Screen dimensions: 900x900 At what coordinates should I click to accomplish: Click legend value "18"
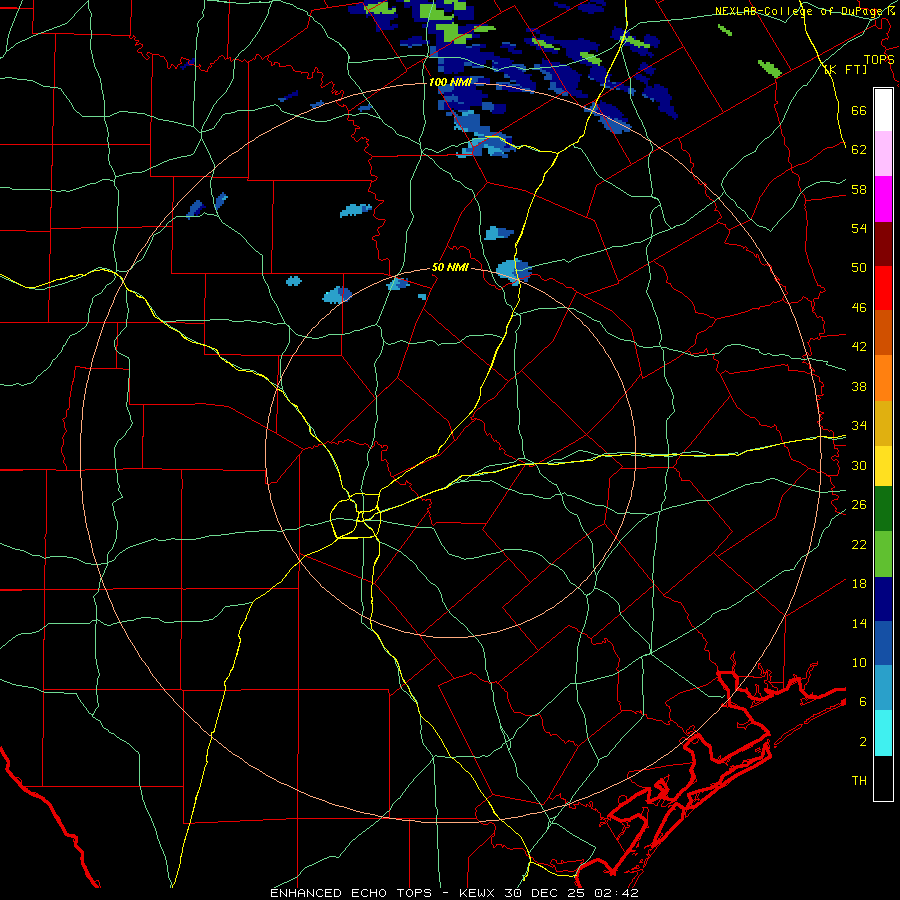(859, 583)
